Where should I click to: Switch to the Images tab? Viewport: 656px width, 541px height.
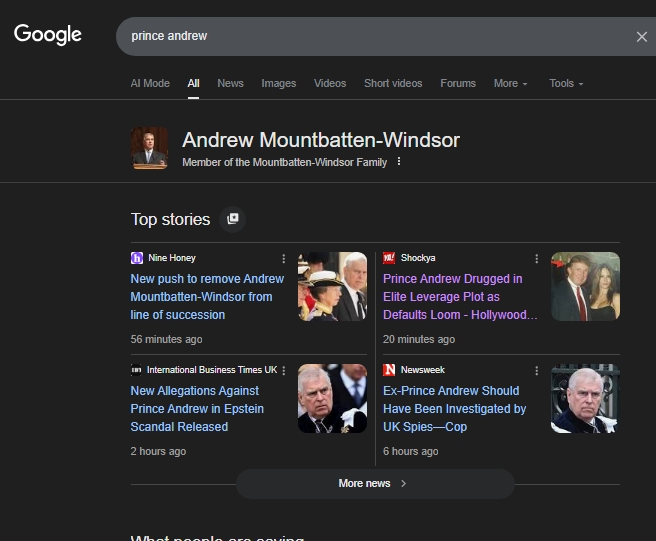click(x=279, y=84)
